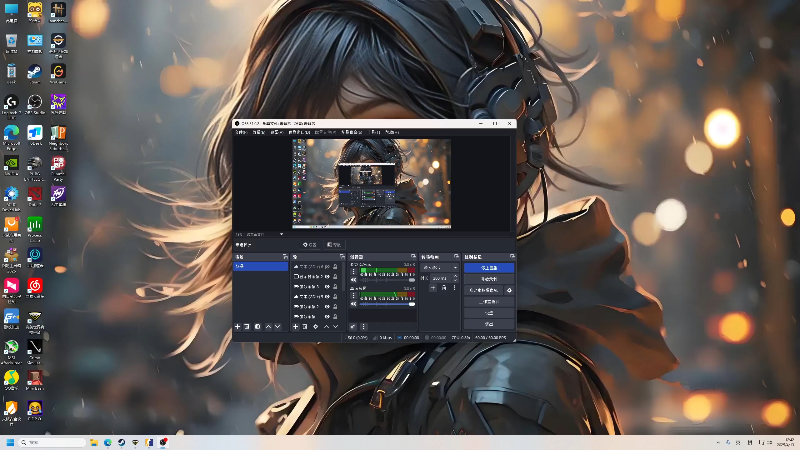The height and width of the screenshot is (450, 800).
Task: Open second mixer channel three-dot options menu
Action: [x=354, y=296]
